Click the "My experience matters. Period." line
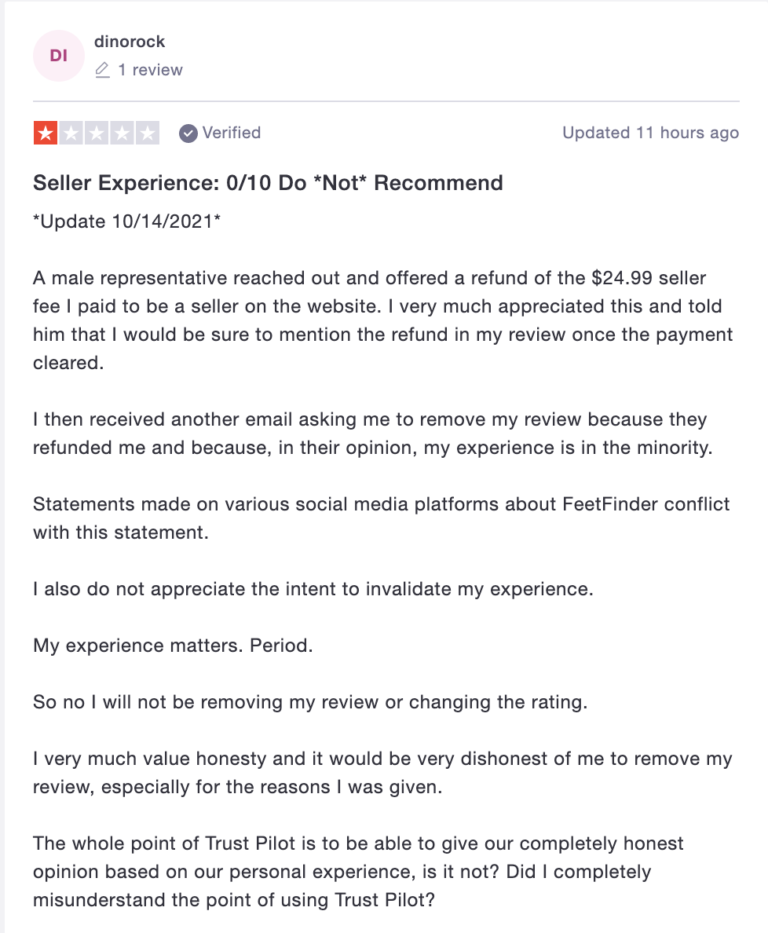 coord(173,645)
